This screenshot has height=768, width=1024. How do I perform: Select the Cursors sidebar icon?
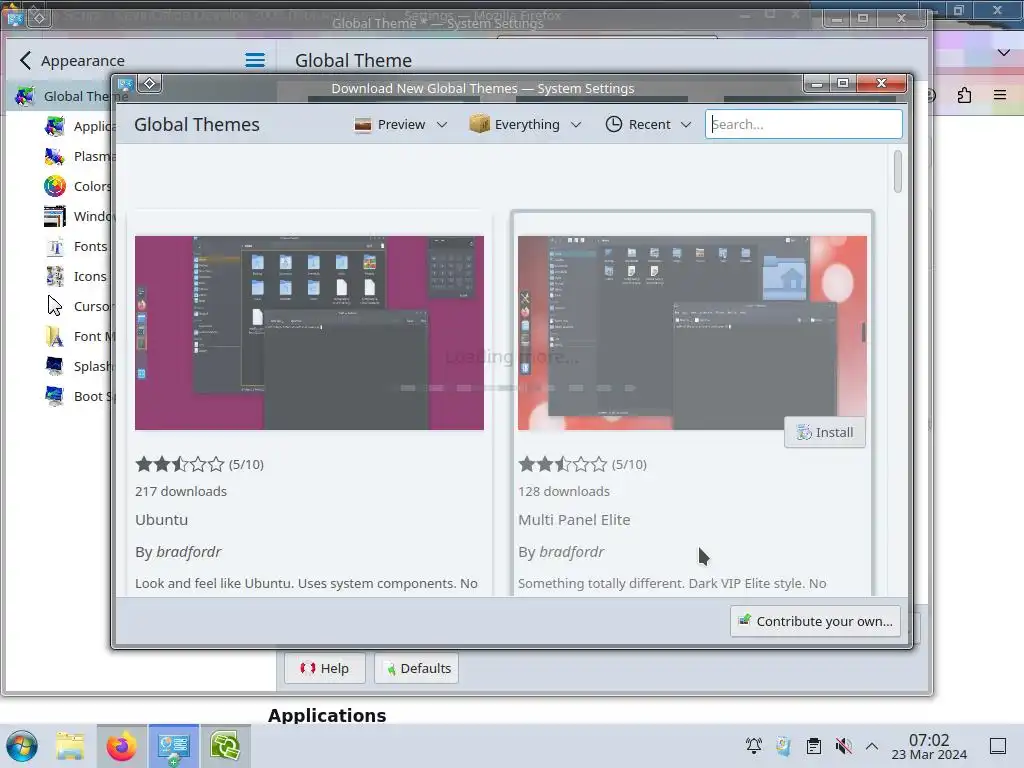coord(55,306)
